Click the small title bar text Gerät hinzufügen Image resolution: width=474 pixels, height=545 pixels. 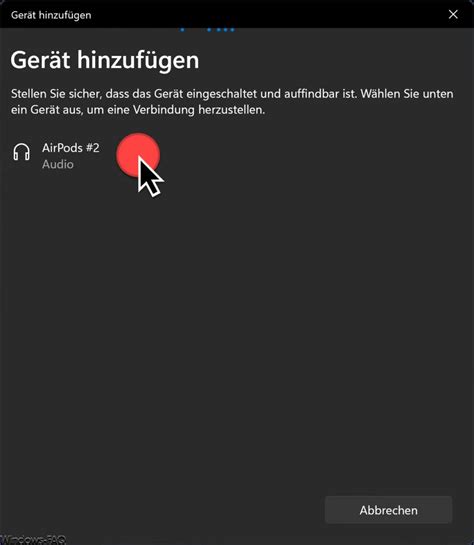51,15
